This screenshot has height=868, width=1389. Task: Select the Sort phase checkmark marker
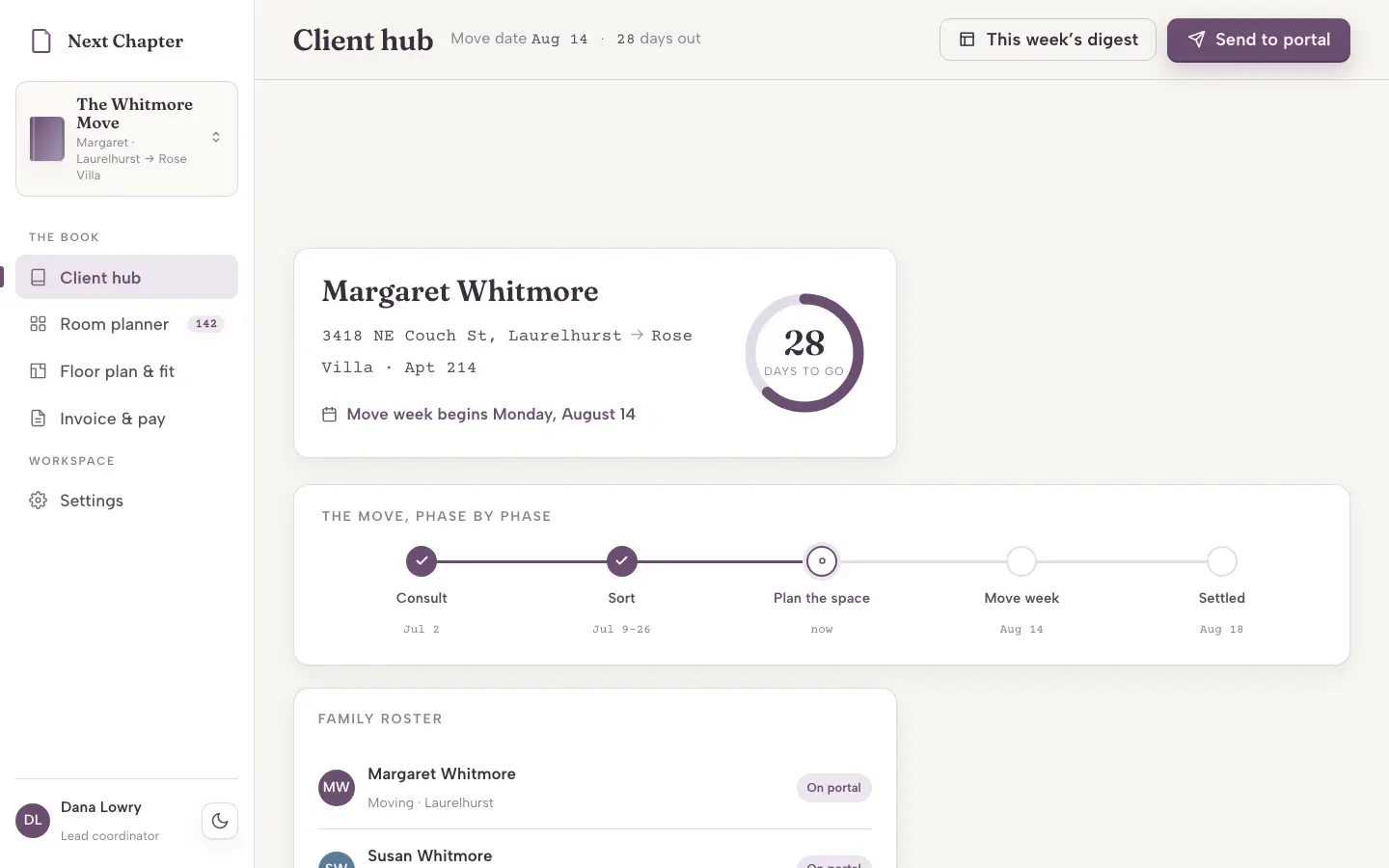click(622, 560)
